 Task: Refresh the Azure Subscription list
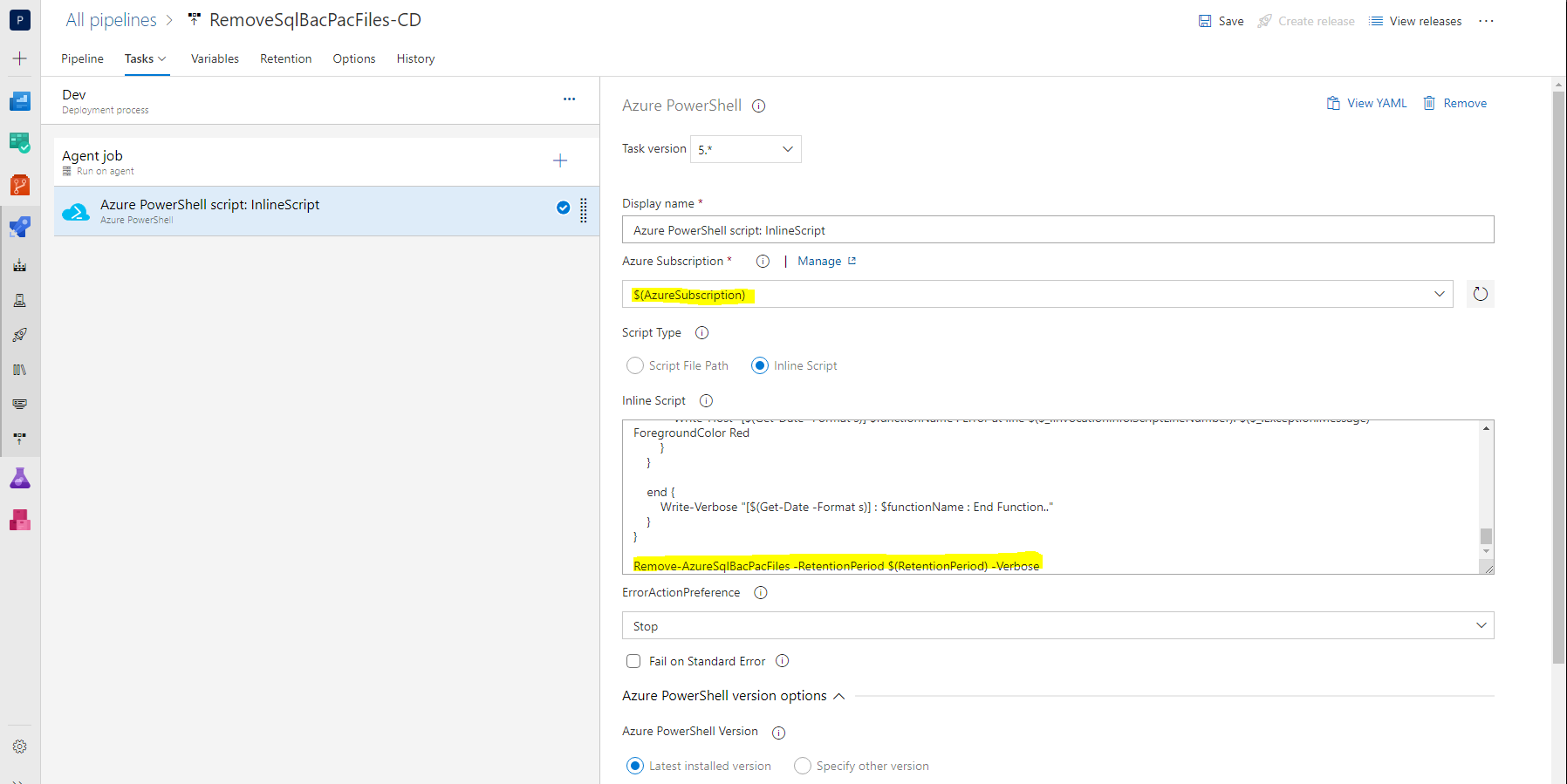click(x=1481, y=294)
